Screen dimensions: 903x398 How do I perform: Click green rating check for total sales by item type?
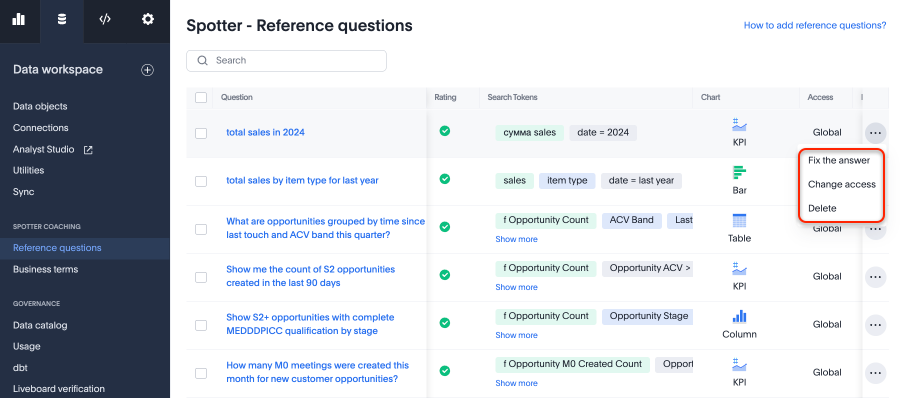(445, 179)
